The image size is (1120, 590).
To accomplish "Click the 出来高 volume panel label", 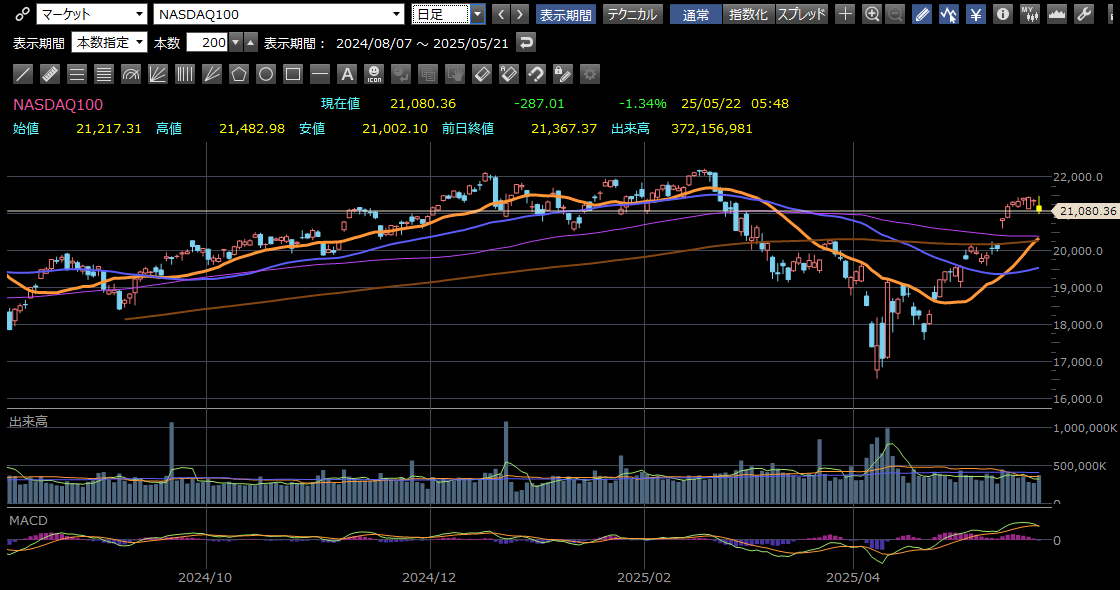I will point(28,421).
